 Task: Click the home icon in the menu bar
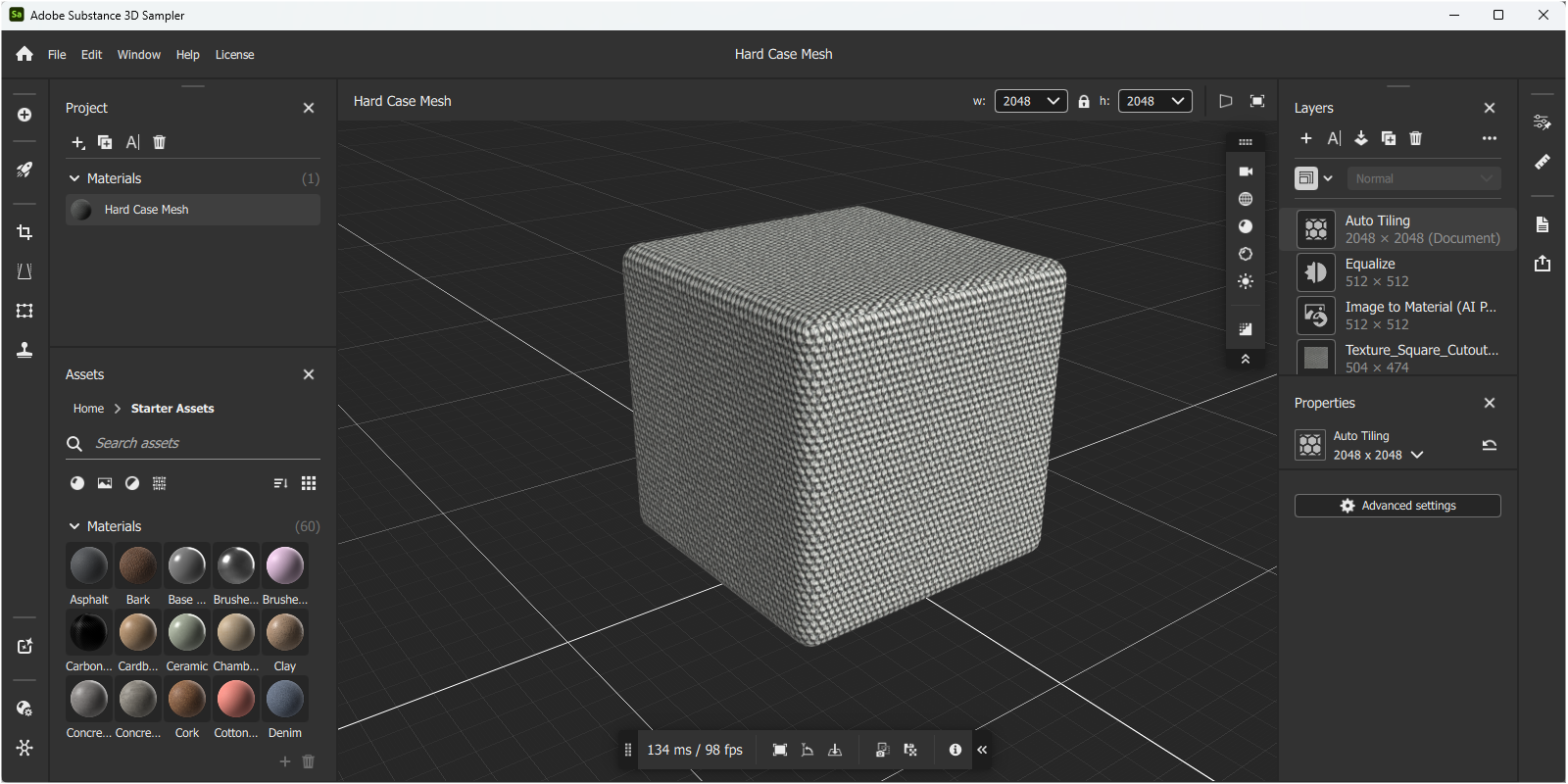coord(24,55)
